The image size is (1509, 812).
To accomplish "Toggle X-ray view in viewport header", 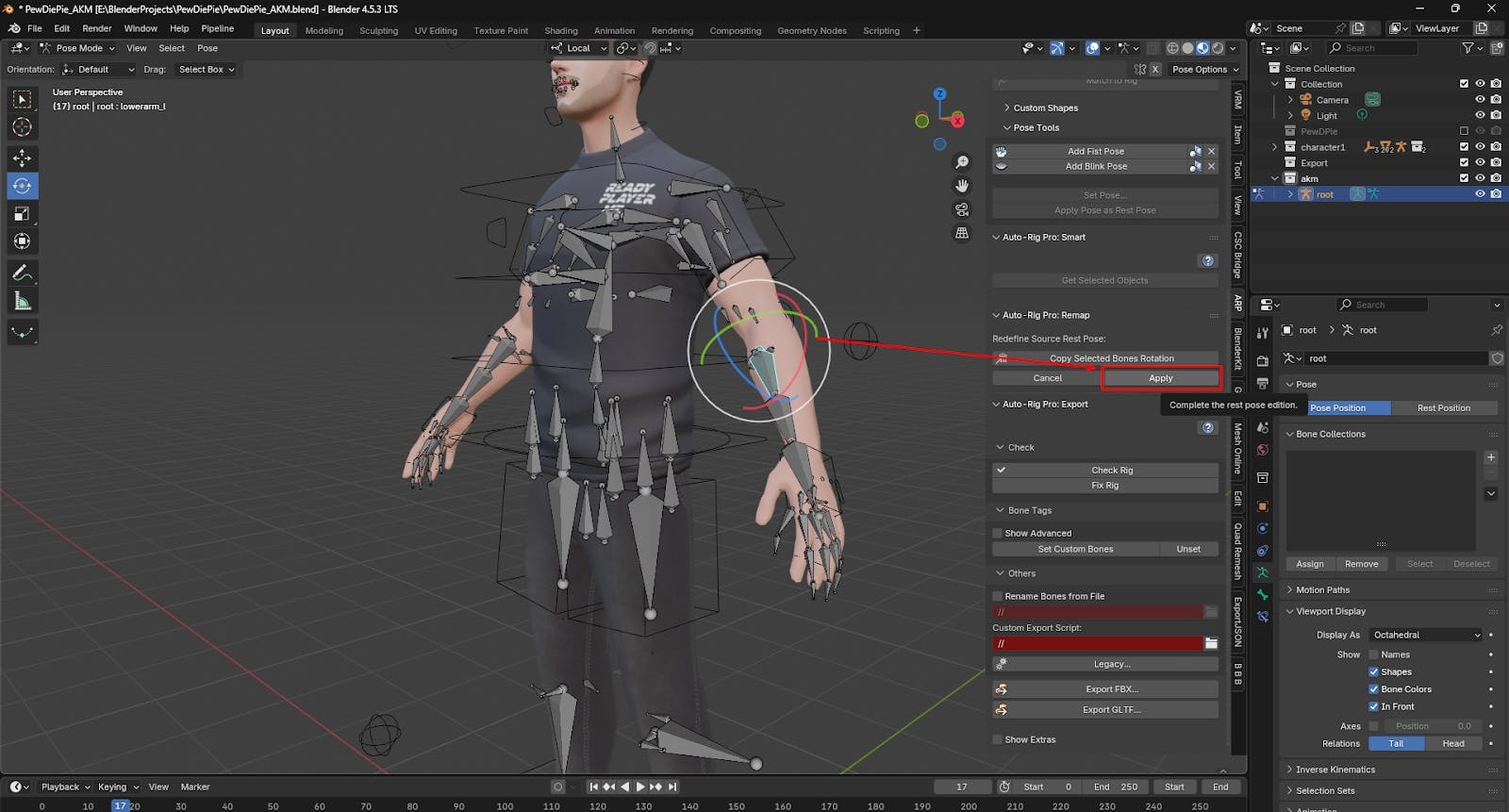I will coord(1153,48).
